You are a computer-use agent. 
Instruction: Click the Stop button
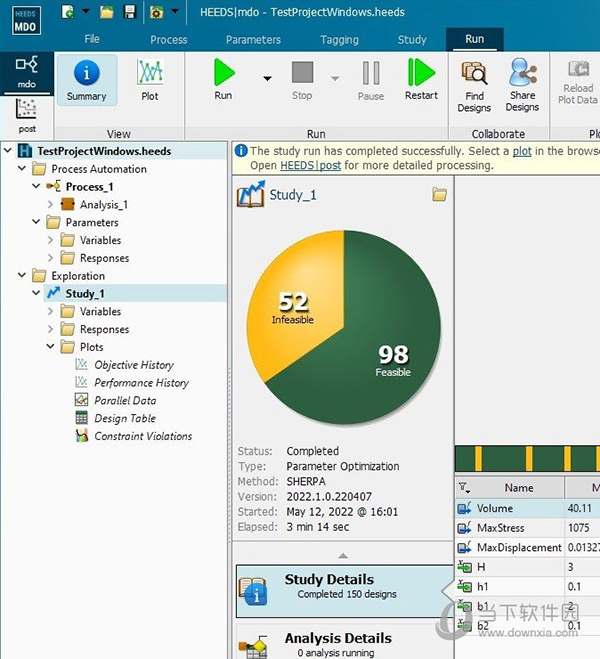coord(302,81)
